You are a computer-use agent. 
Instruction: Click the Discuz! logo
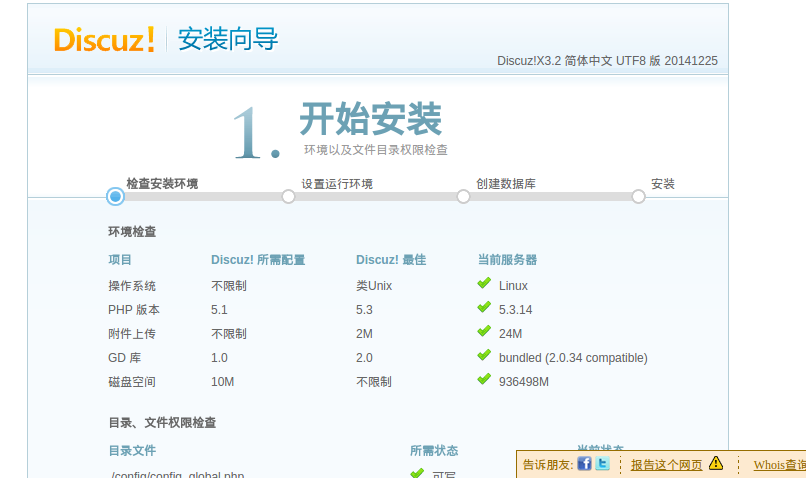point(104,40)
